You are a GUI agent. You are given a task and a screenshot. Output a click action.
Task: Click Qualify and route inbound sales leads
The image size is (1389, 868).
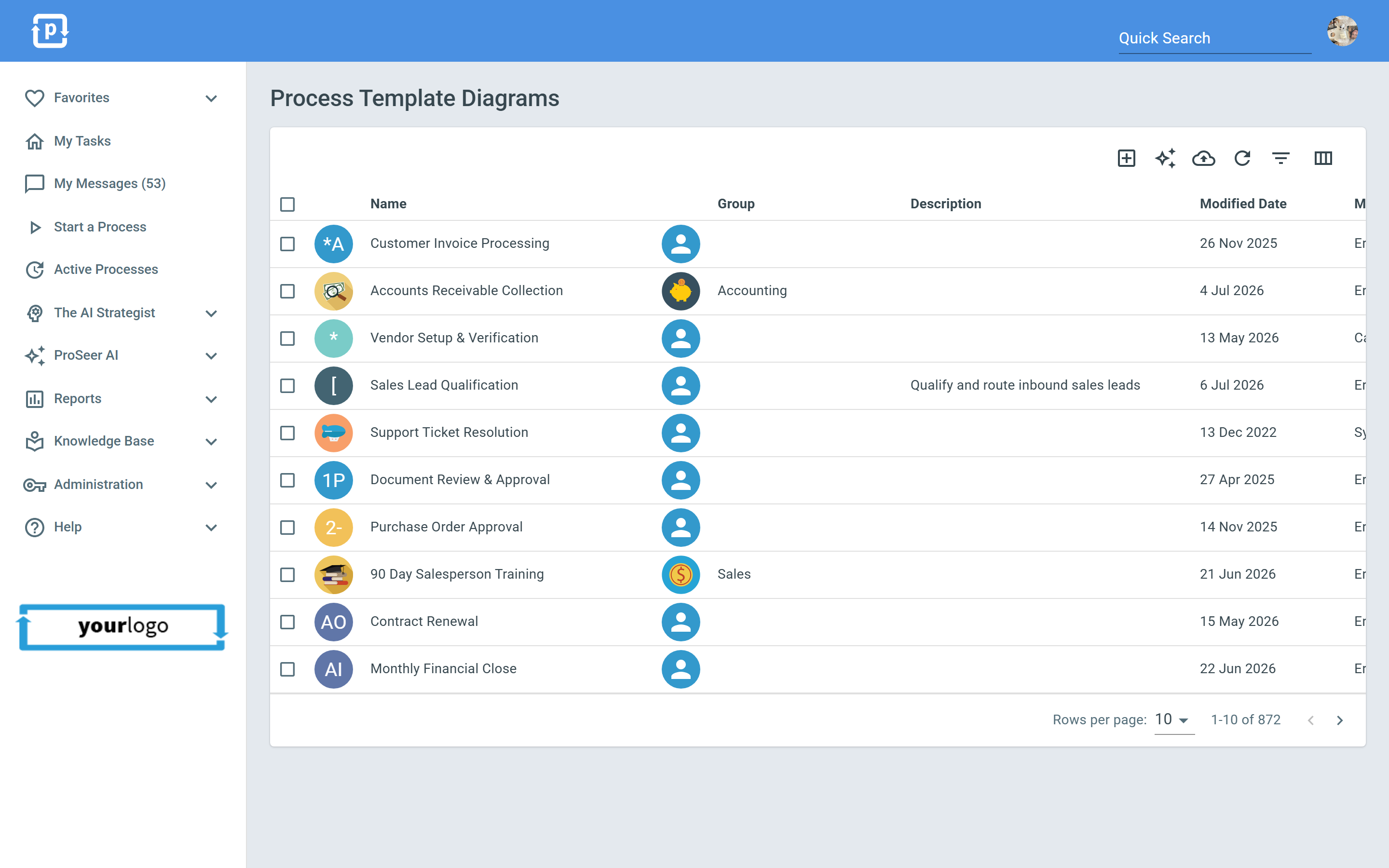(1024, 385)
